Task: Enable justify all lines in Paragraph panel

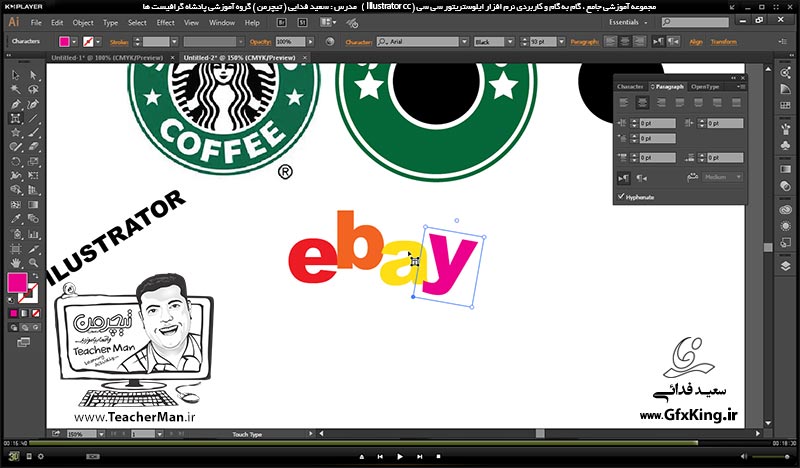Action: tap(736, 103)
